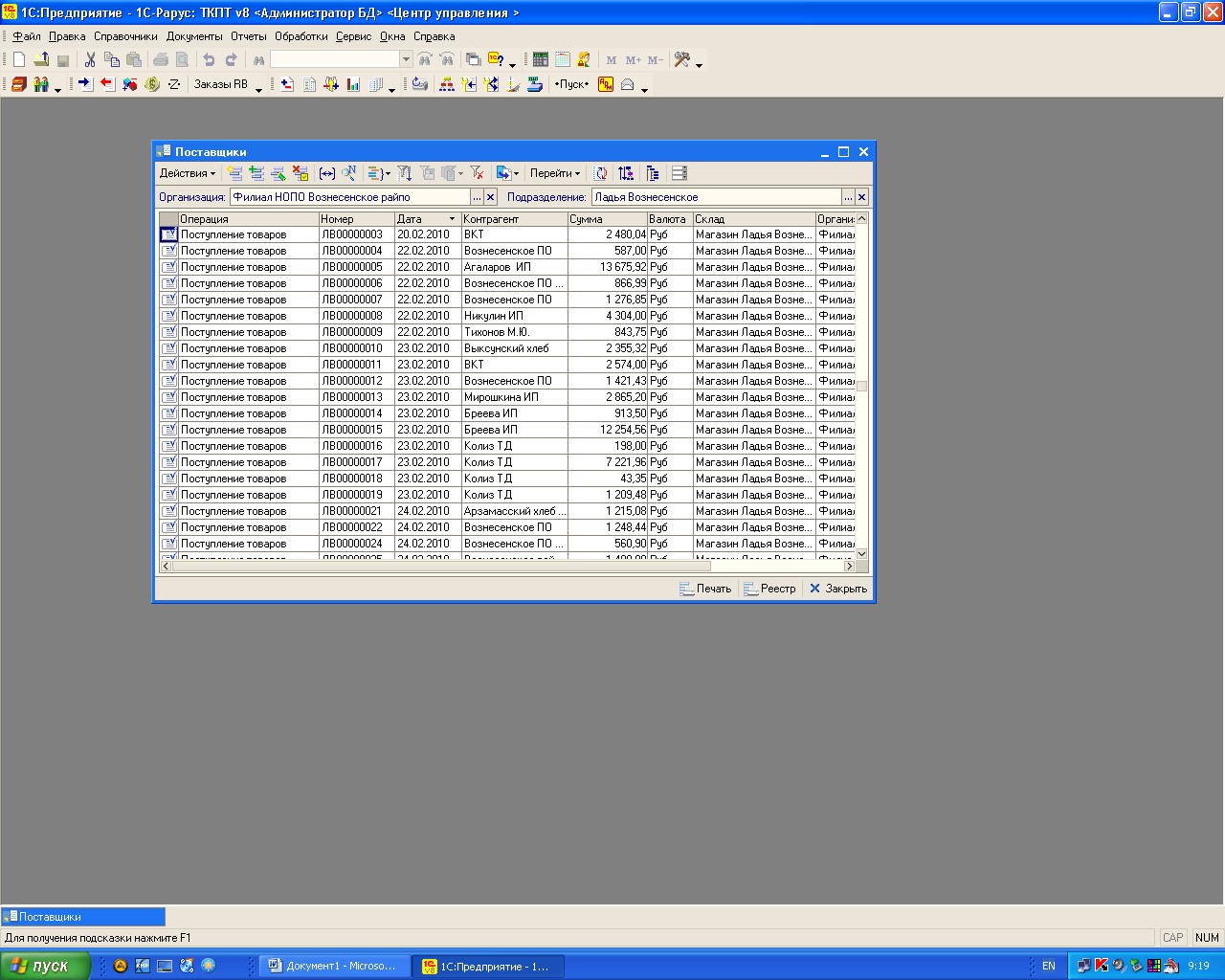Click the Mark for deletion icon in Поставщики toolbar
This screenshot has height=980, width=1225.
pyautogui.click(x=301, y=173)
